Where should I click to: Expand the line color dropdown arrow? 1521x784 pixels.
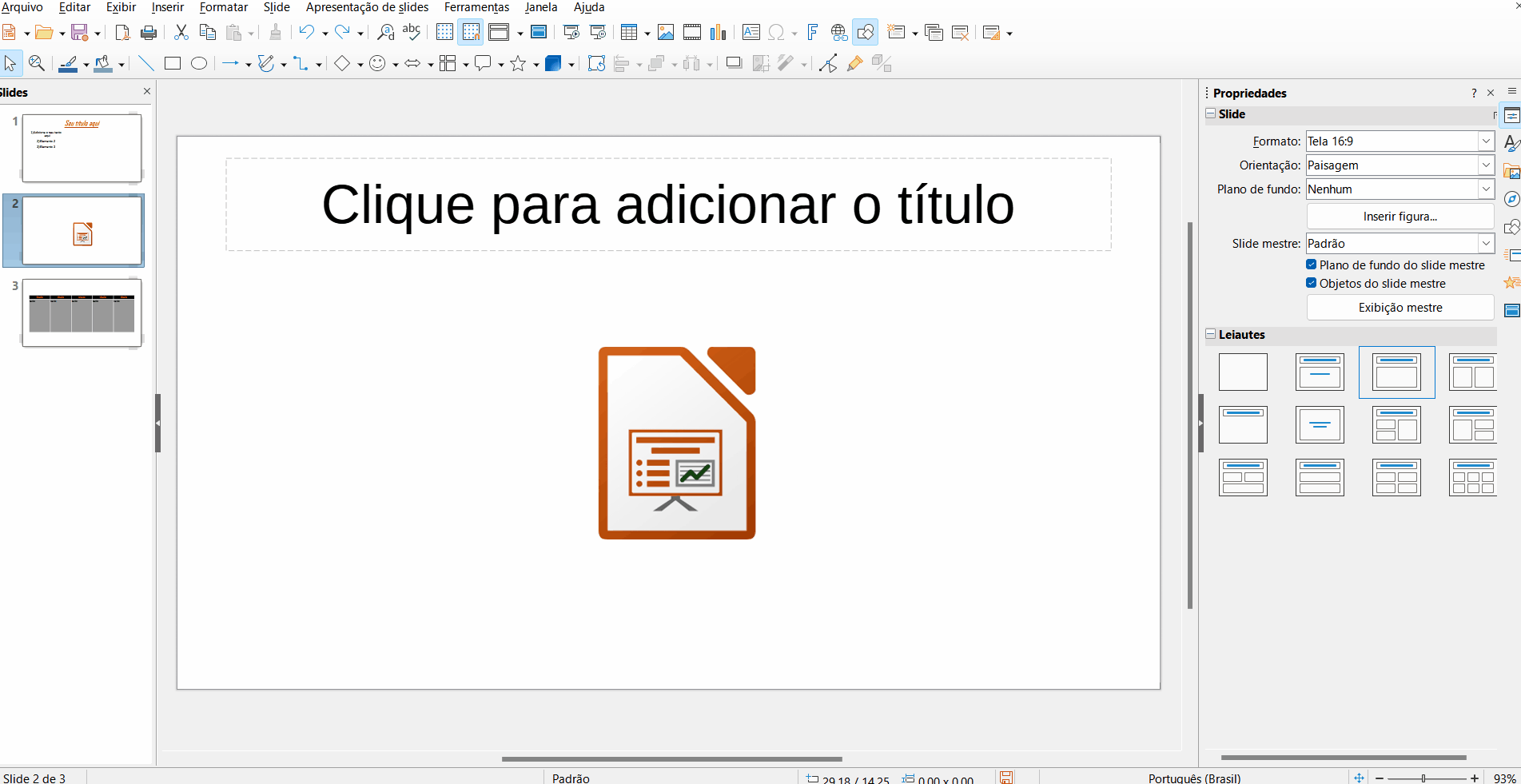tap(86, 64)
